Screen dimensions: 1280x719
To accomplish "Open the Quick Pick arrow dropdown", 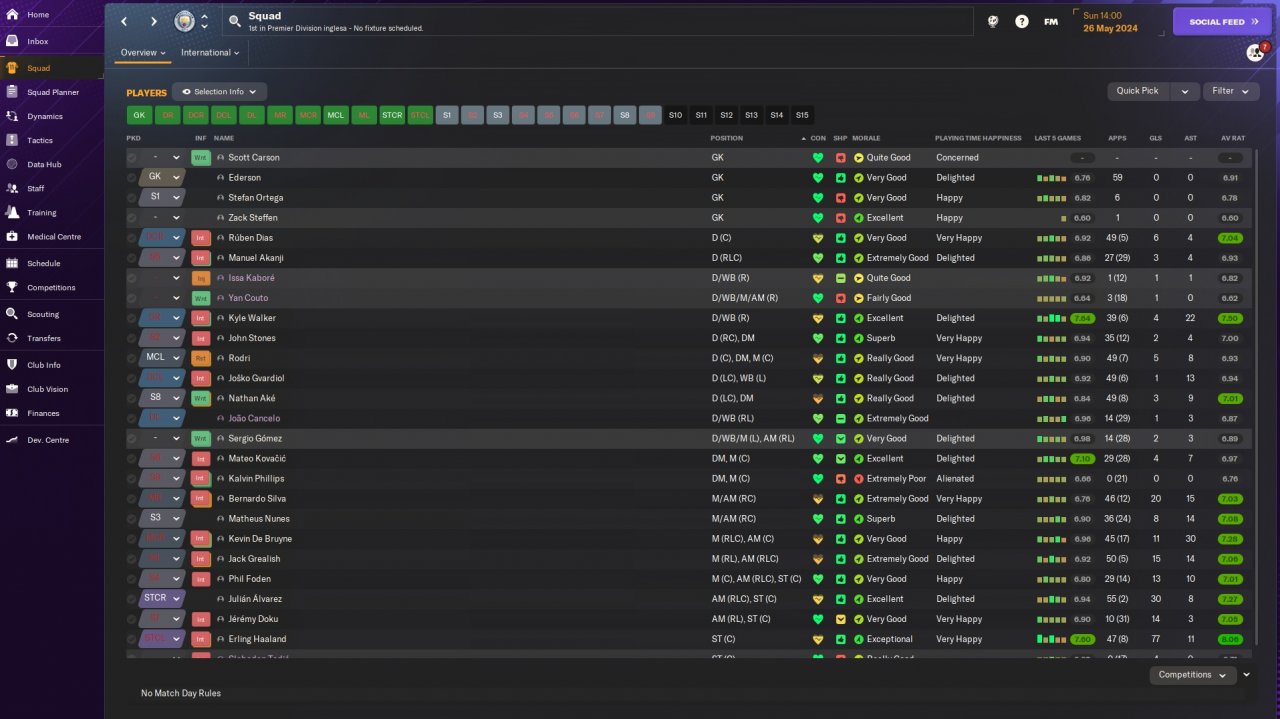I will pos(1185,91).
